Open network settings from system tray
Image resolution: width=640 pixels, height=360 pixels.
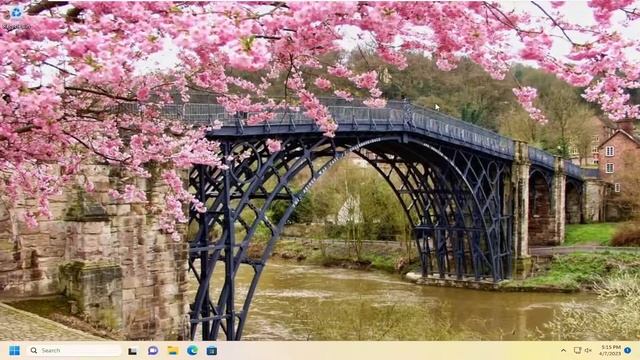click(x=577, y=351)
